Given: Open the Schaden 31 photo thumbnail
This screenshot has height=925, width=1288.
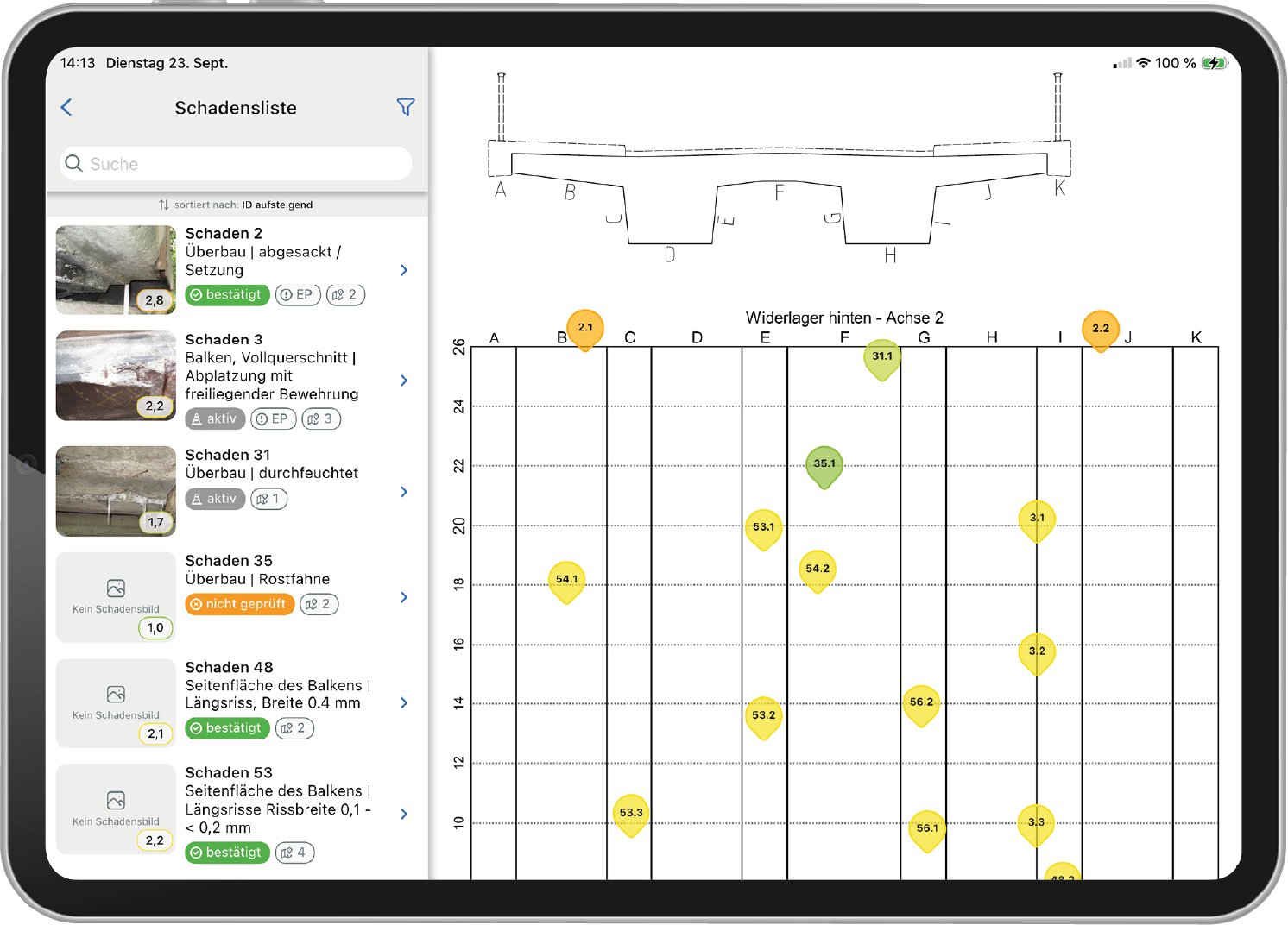Looking at the screenshot, I should pos(116,491).
